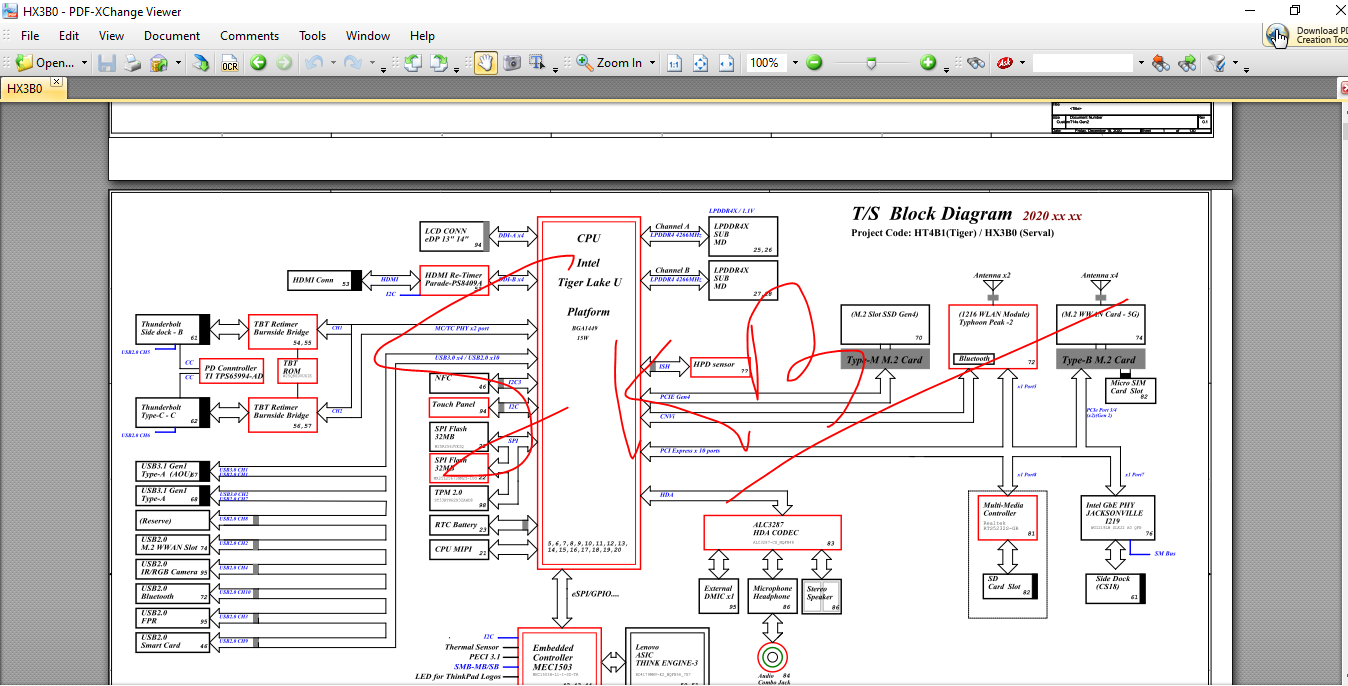Viewport: 1348px width, 686px height.
Task: Click the 'Micro SIM Card Slot' block
Action: [x=1132, y=390]
